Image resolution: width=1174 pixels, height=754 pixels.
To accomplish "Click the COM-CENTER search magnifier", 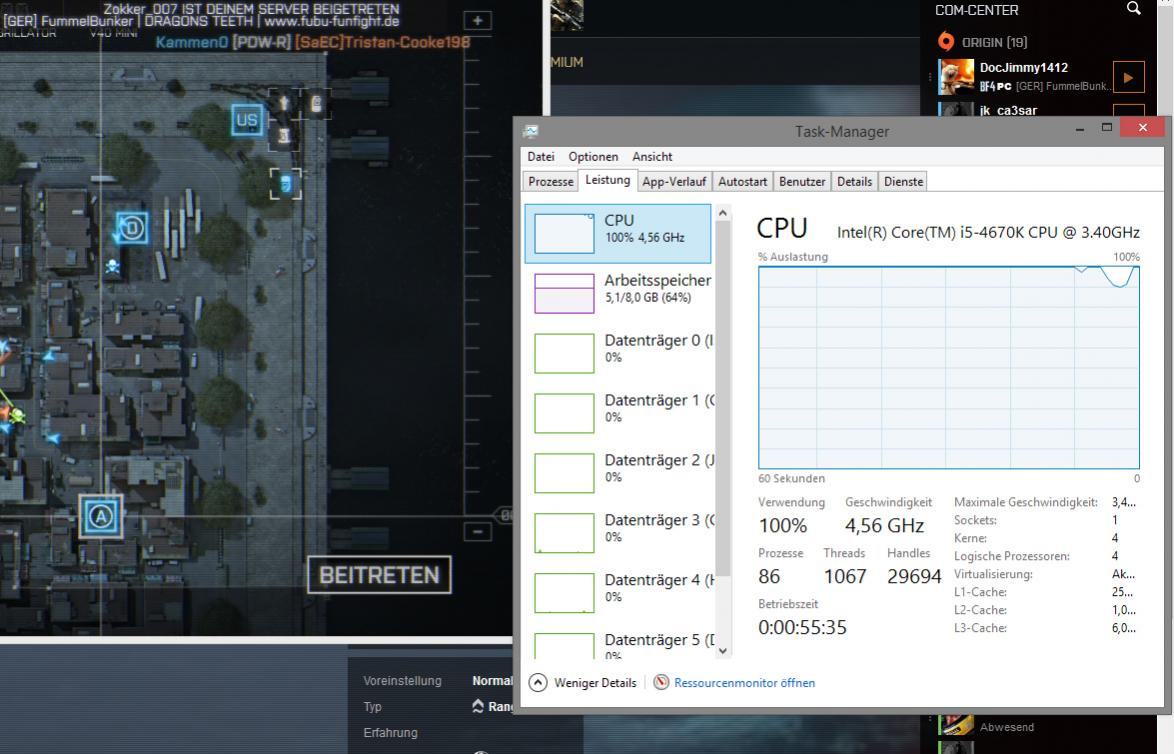I will click(1134, 9).
